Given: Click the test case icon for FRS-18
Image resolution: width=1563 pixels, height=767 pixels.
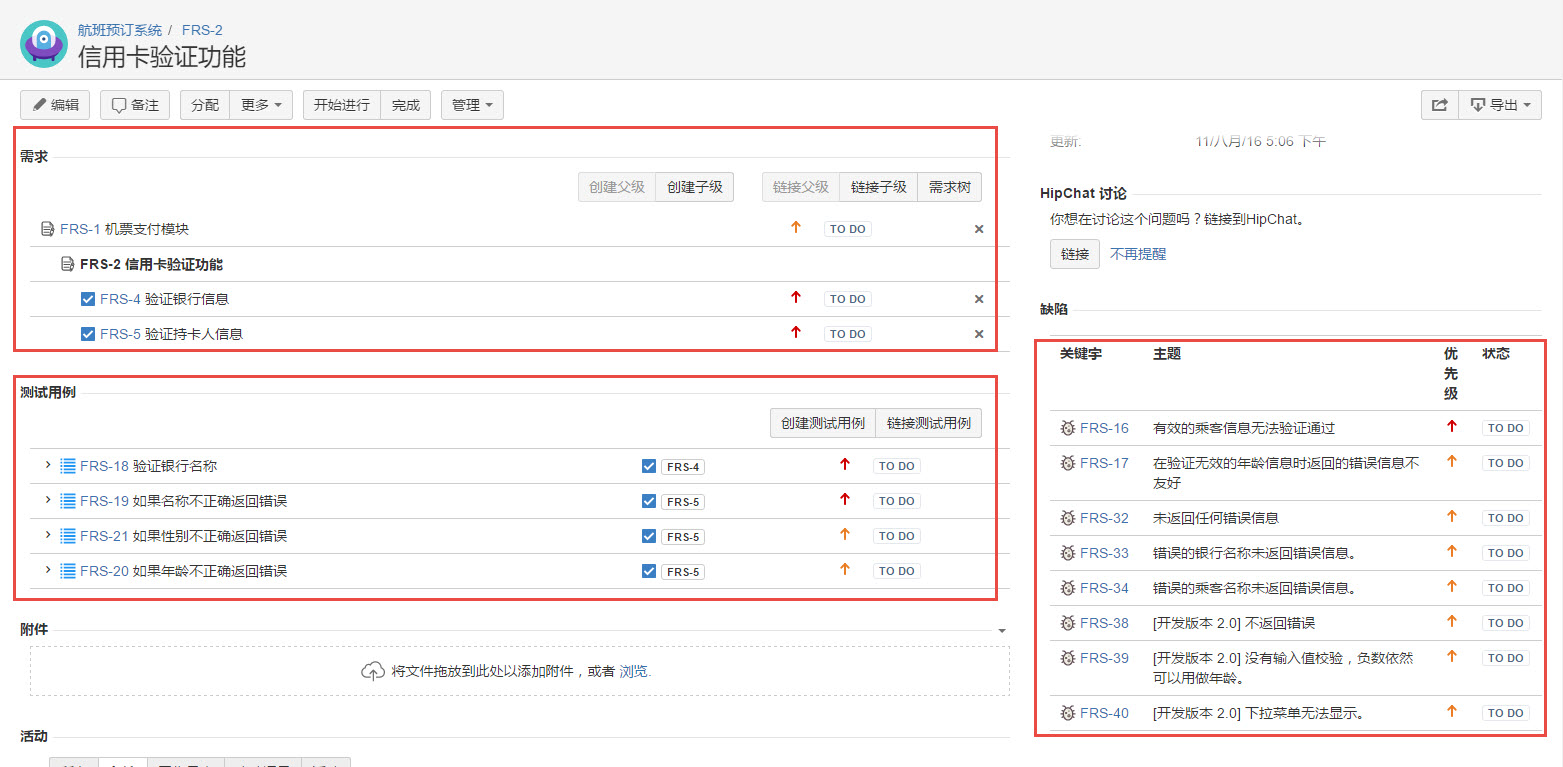Looking at the screenshot, I should coord(68,466).
